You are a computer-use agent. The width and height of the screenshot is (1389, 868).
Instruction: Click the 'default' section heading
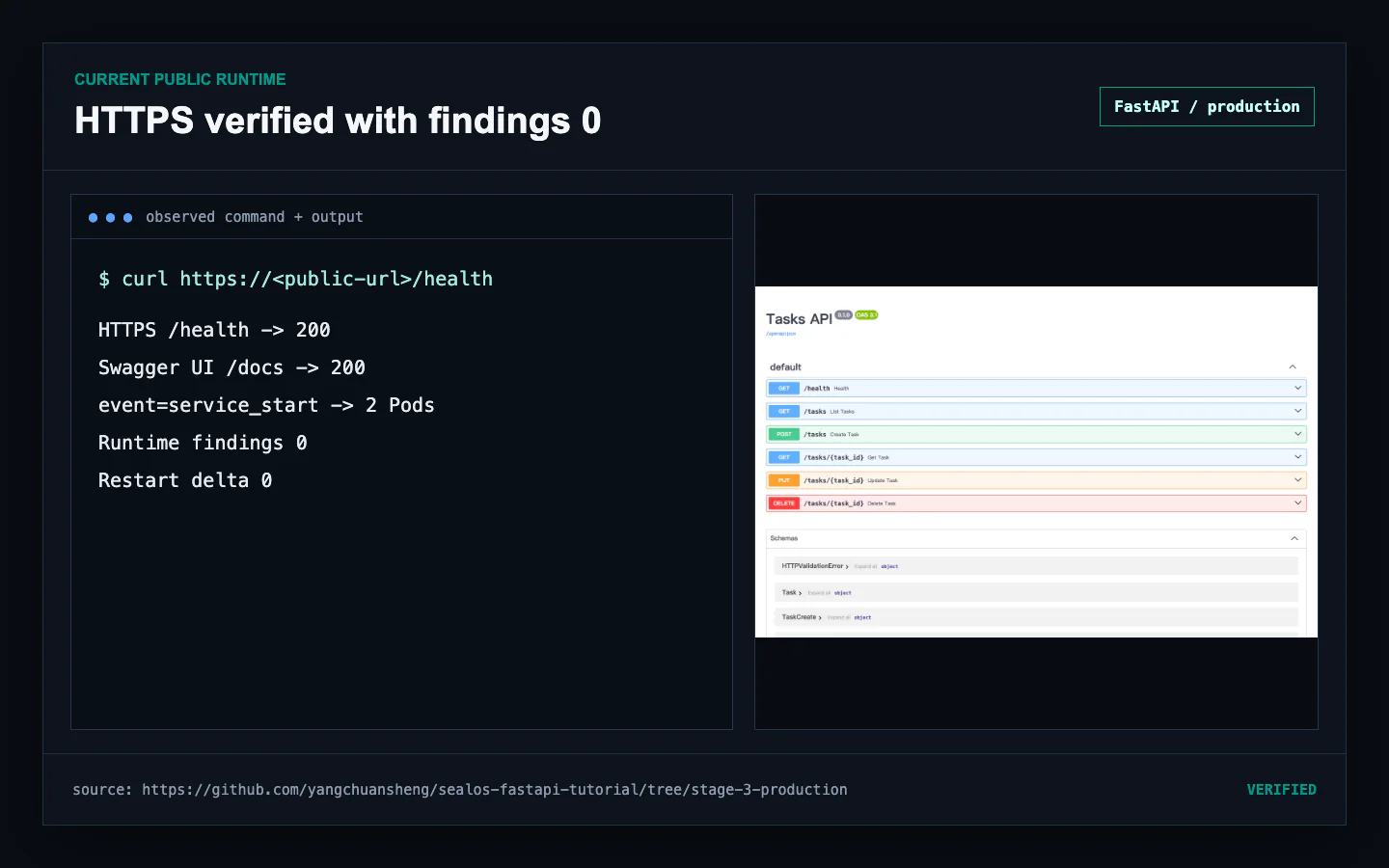(x=785, y=367)
